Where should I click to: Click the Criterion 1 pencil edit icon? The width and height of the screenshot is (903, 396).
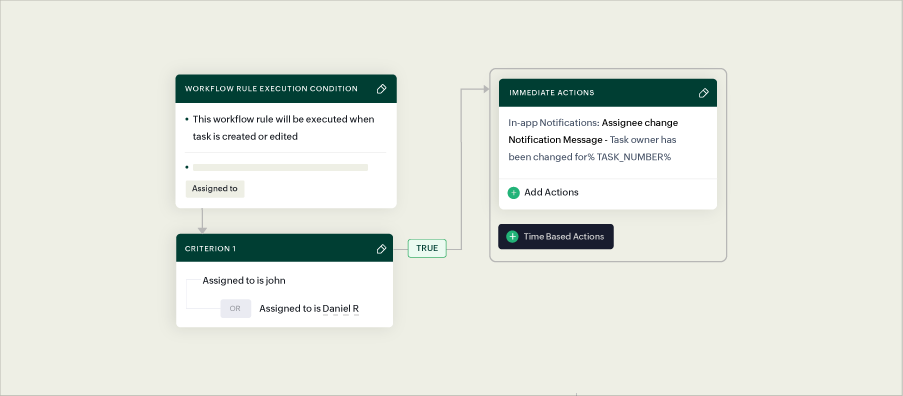(381, 249)
